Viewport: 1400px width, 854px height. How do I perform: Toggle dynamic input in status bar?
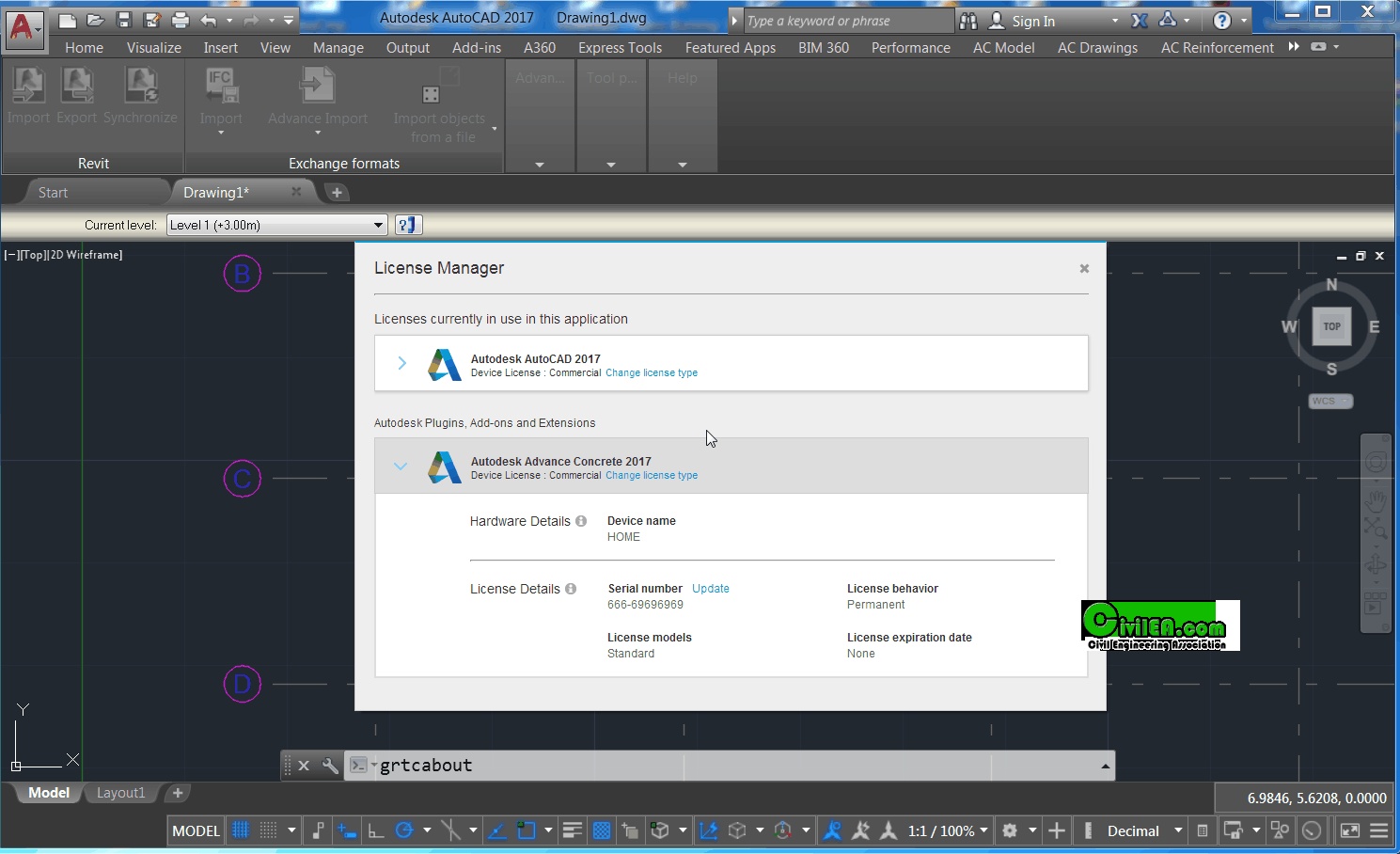pos(347,830)
